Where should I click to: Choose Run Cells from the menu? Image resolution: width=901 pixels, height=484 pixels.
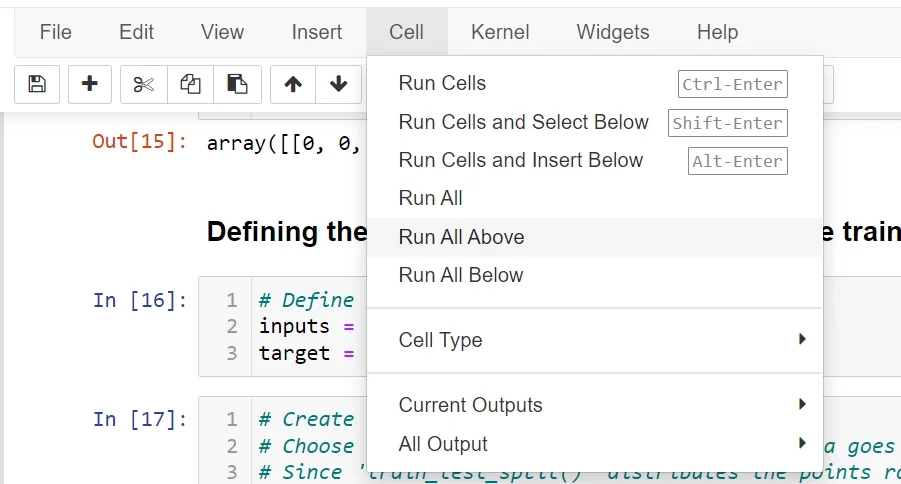pos(442,83)
